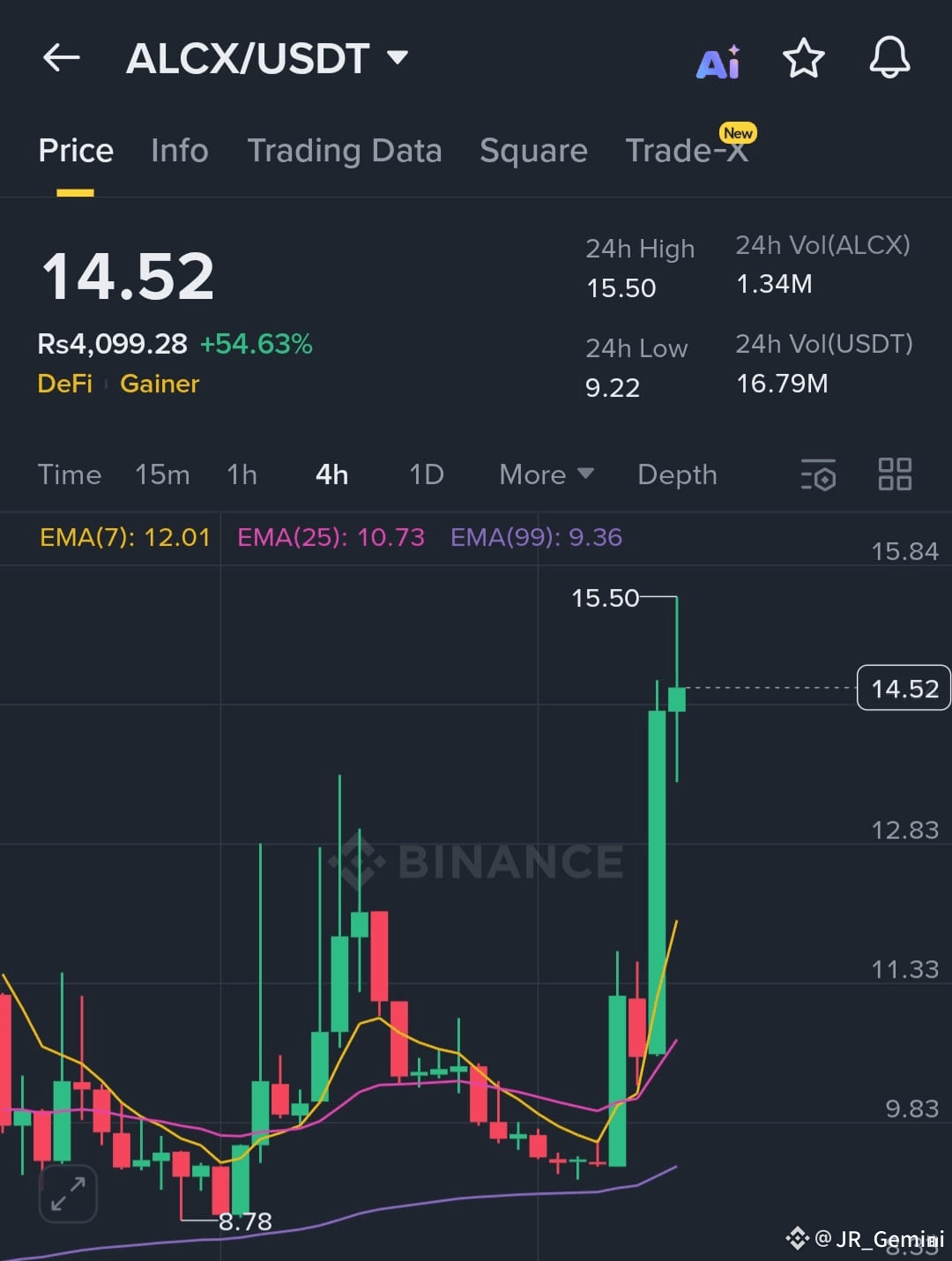Tap the DeFi category tag
The width and height of the screenshot is (952, 1261).
[65, 384]
